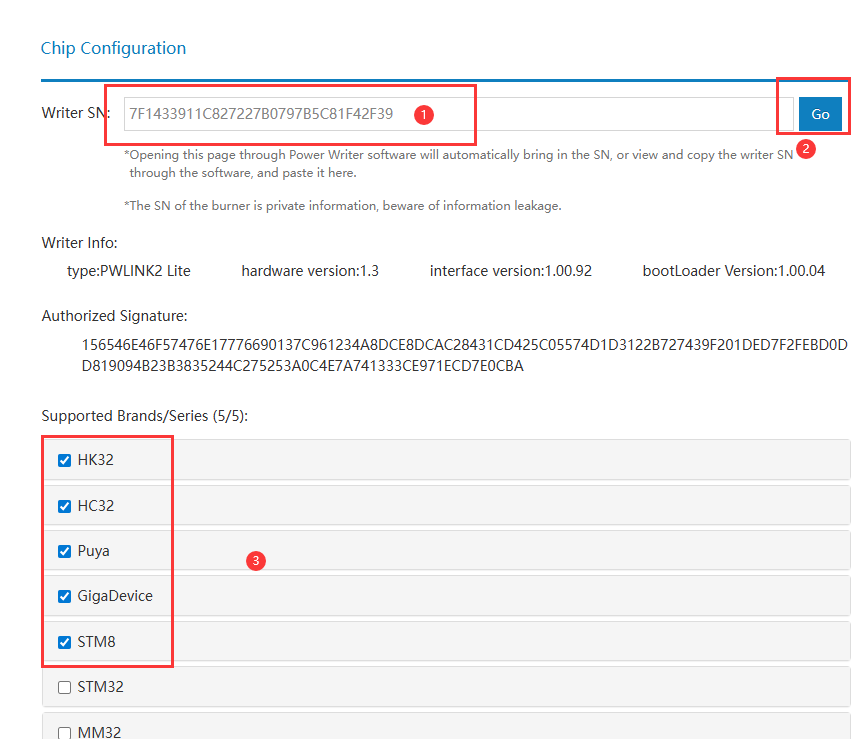Click the red number 1 marker

[423, 115]
